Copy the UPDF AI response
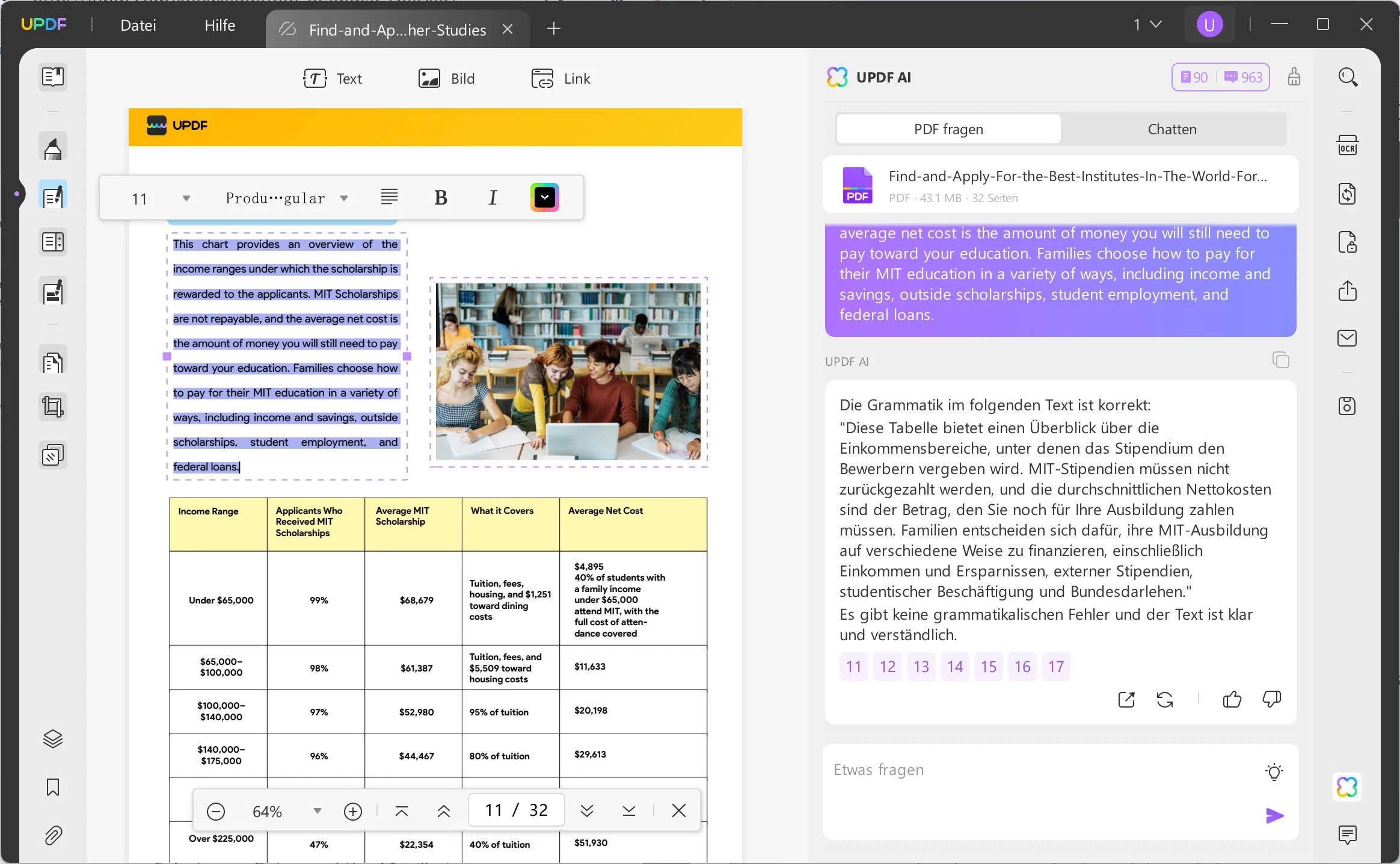The height and width of the screenshot is (864, 1400). (1280, 360)
